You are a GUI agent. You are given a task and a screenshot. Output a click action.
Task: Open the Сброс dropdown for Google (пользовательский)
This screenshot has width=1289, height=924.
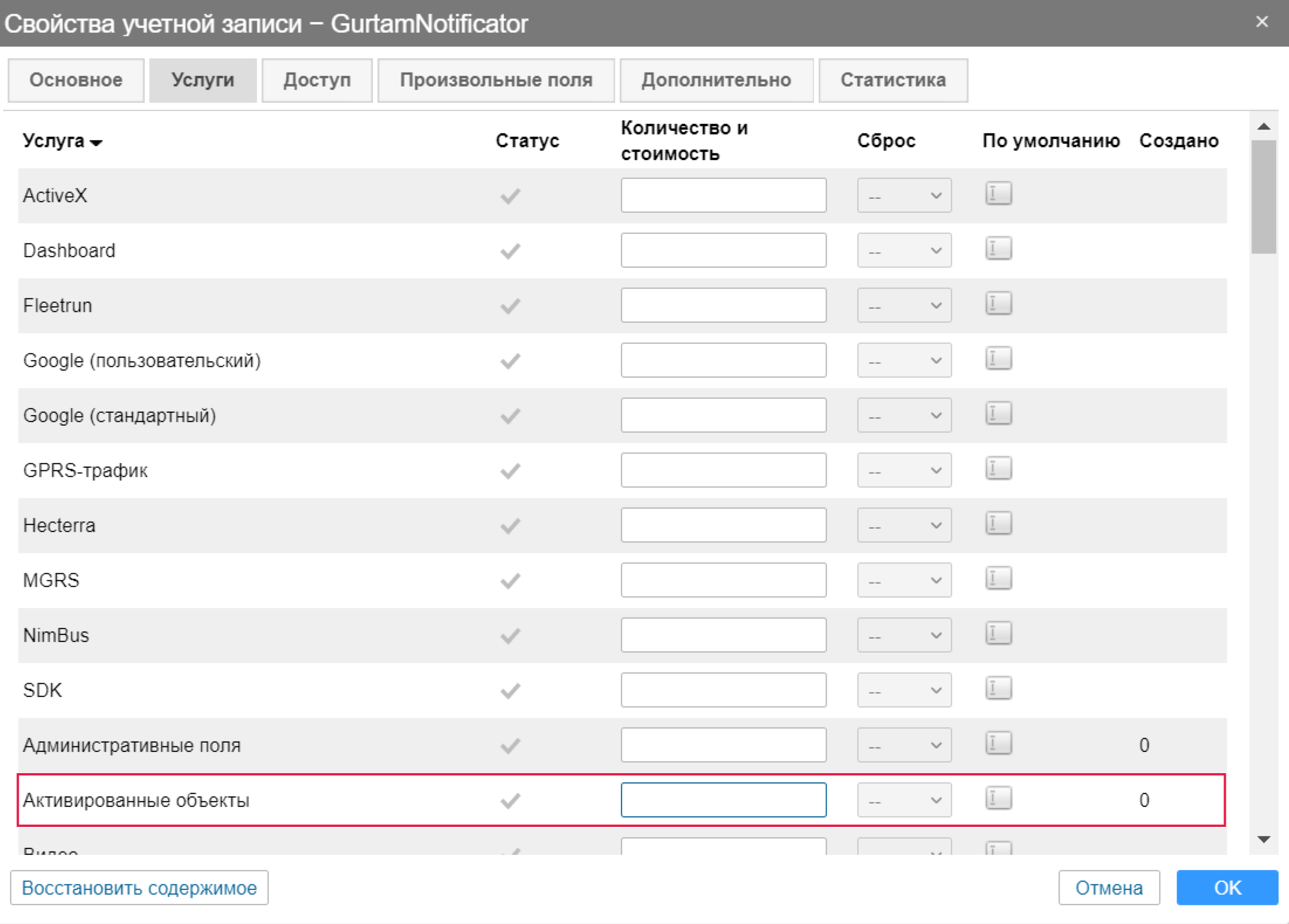904,360
